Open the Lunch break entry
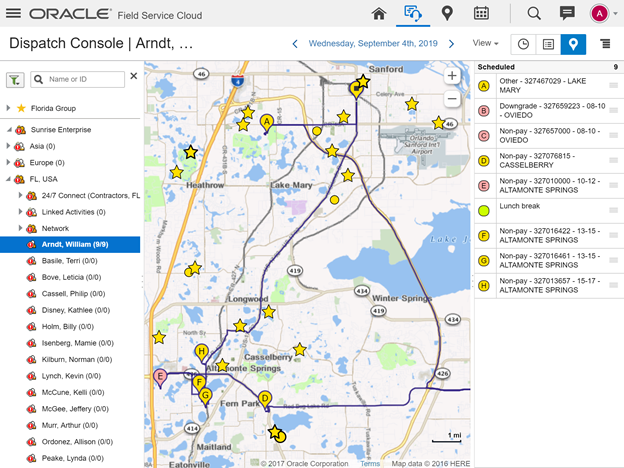Viewport: 624px width, 468px height. coord(549,211)
